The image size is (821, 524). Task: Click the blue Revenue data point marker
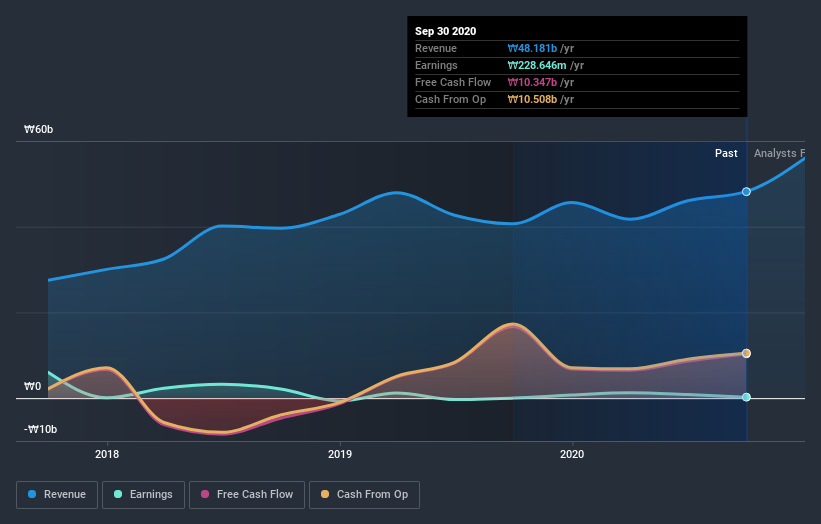746,192
